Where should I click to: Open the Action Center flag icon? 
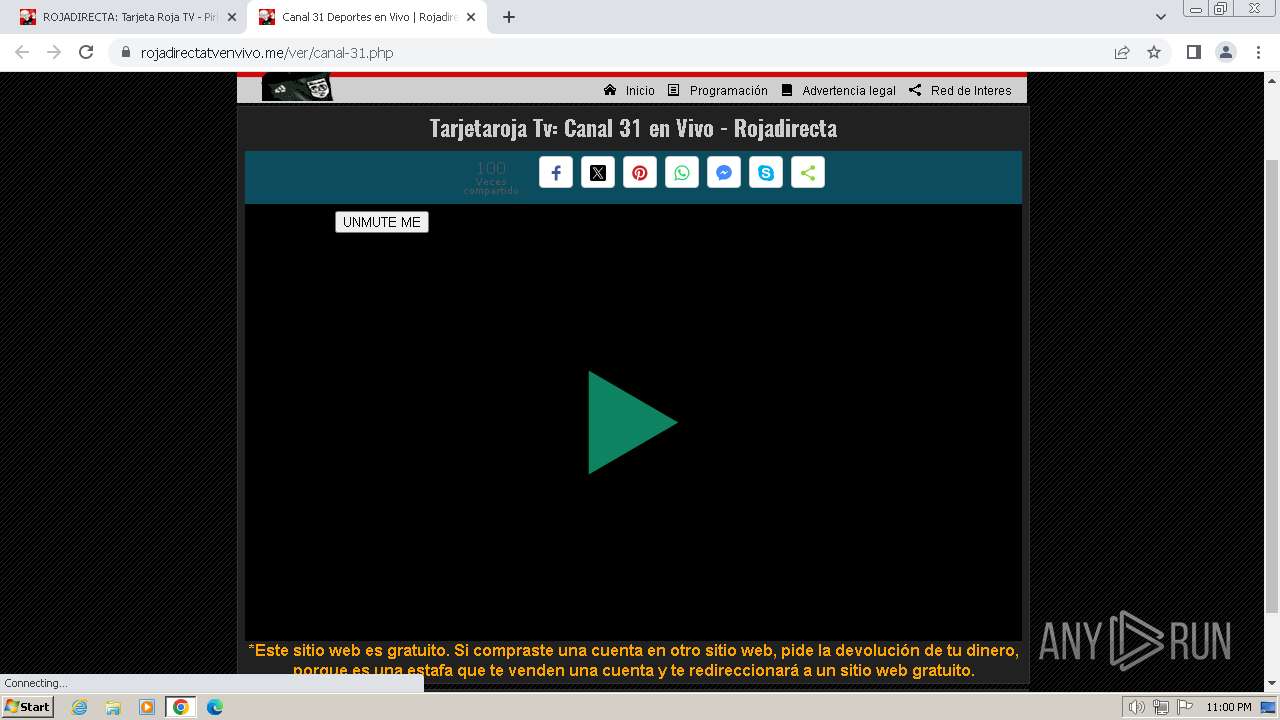point(1183,707)
